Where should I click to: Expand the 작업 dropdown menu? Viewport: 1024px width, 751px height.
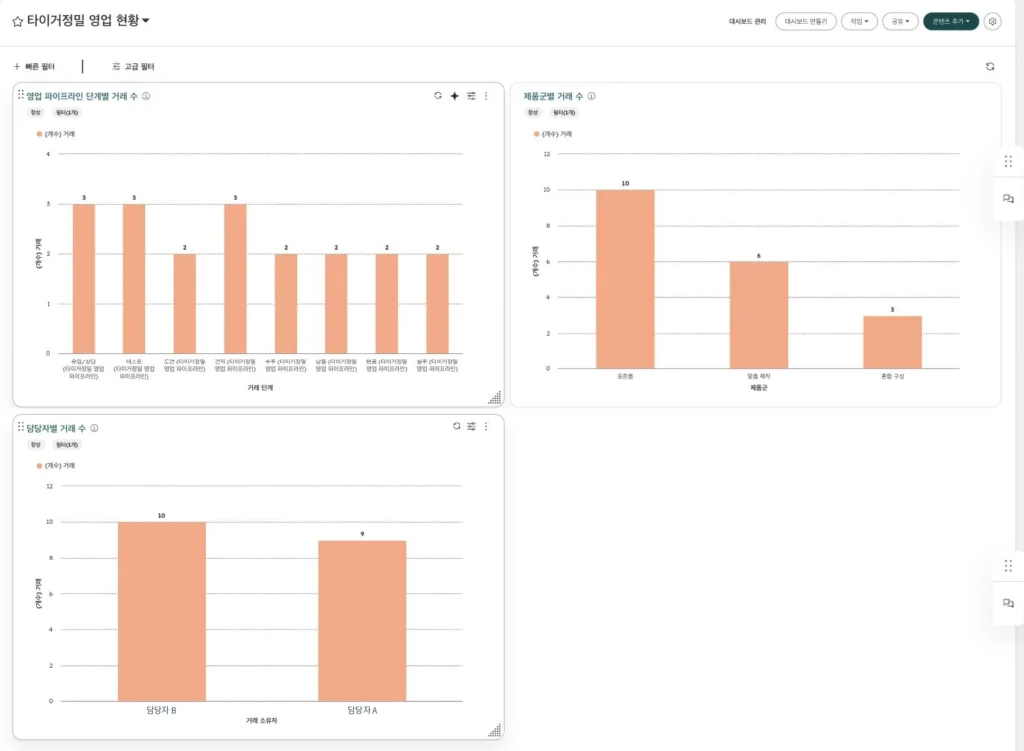pyautogui.click(x=859, y=22)
